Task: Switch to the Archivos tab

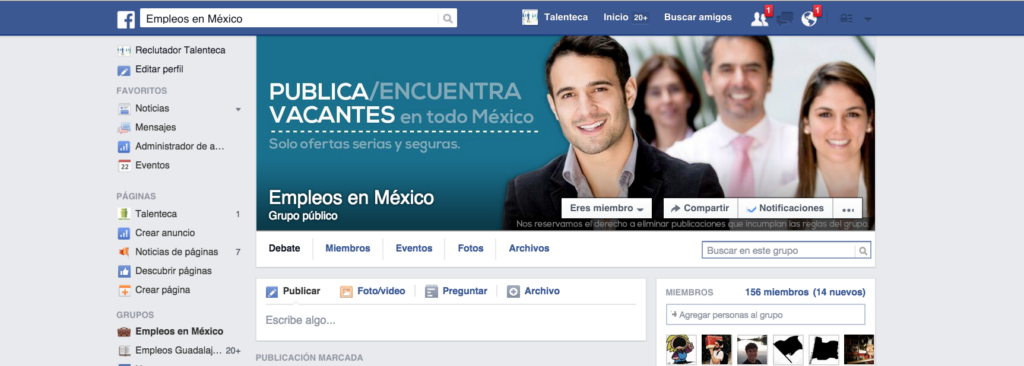Action: (x=529, y=248)
